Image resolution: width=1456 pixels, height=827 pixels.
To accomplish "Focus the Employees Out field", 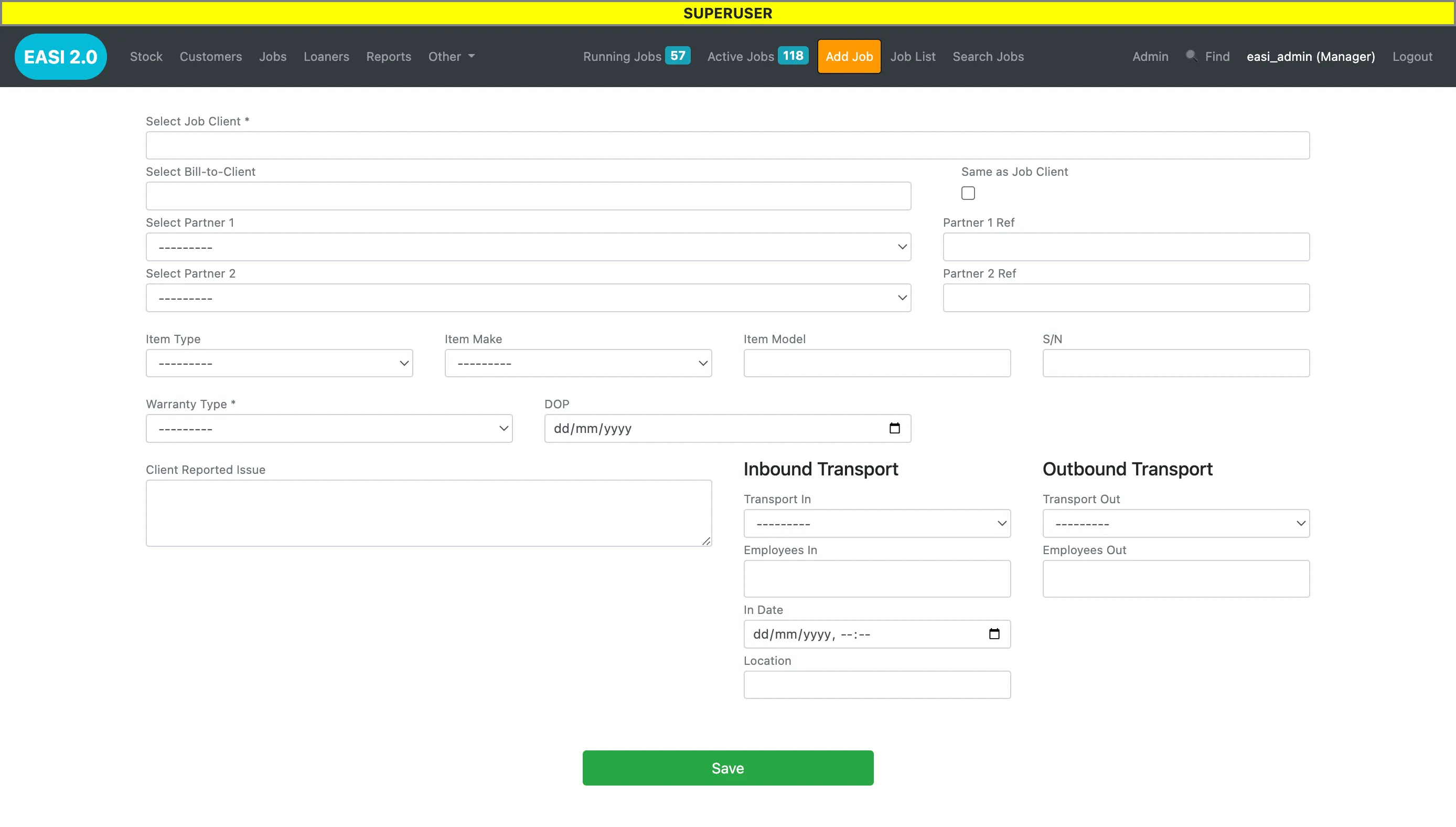I will pos(1176,579).
